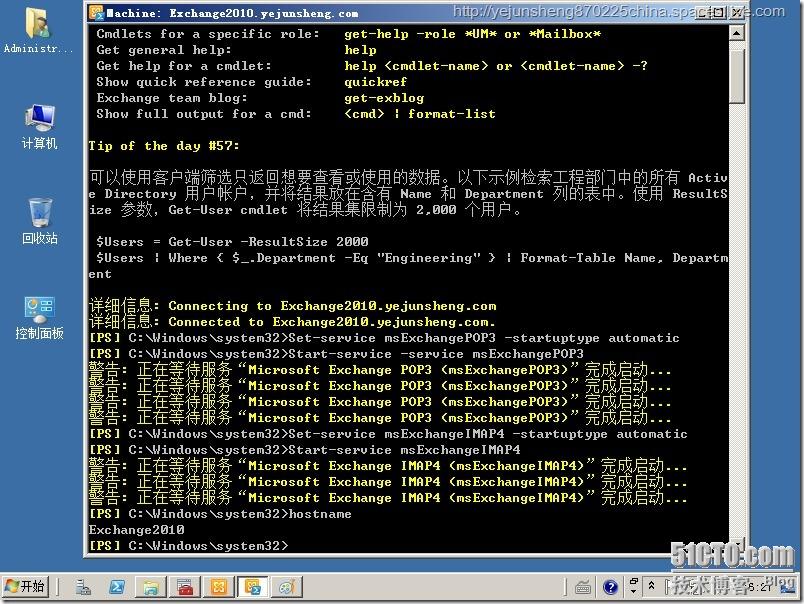
Task: Click the keyboard language bar icon
Action: (x=582, y=587)
